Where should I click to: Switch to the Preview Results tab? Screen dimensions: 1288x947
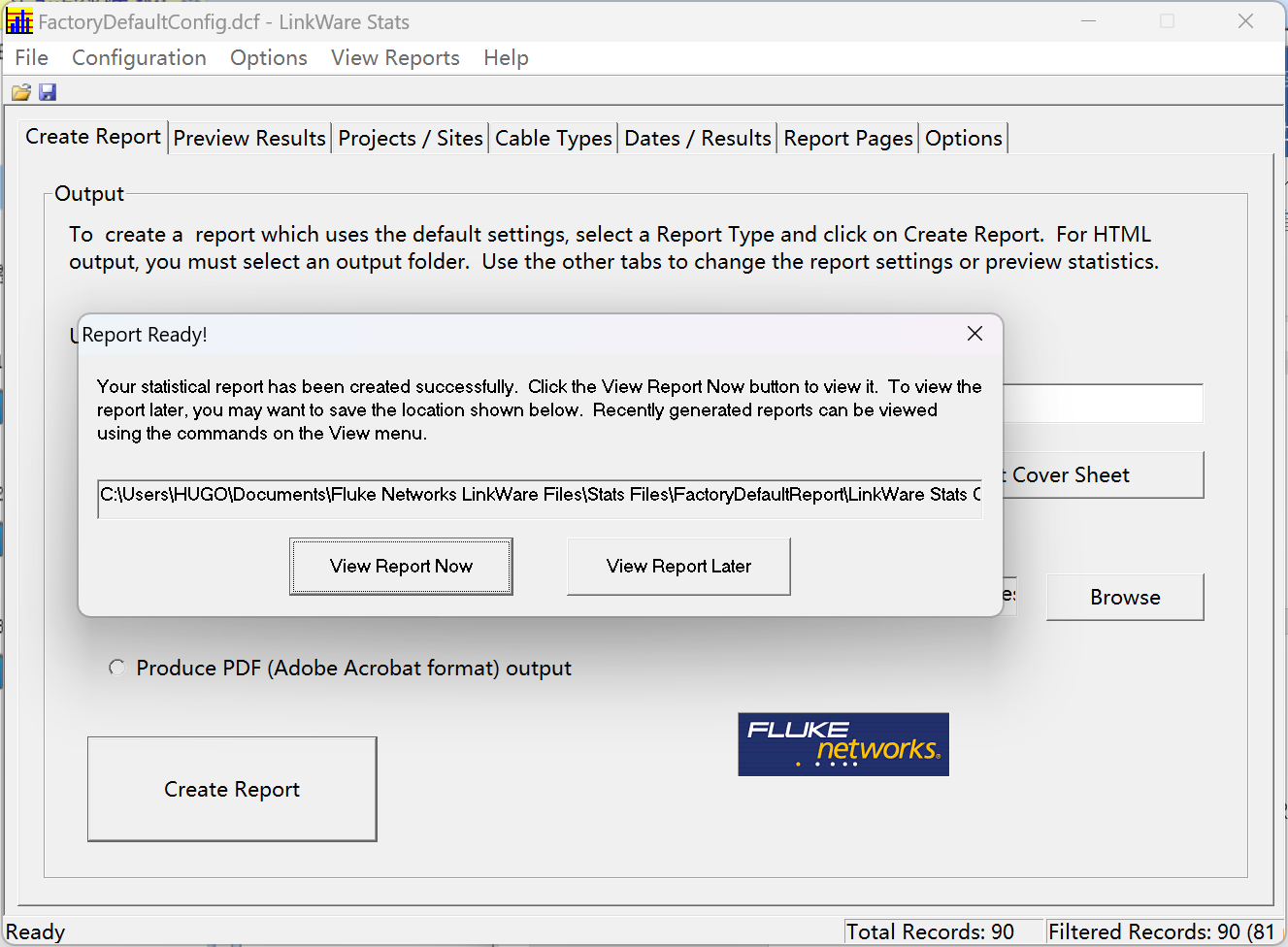tap(249, 139)
